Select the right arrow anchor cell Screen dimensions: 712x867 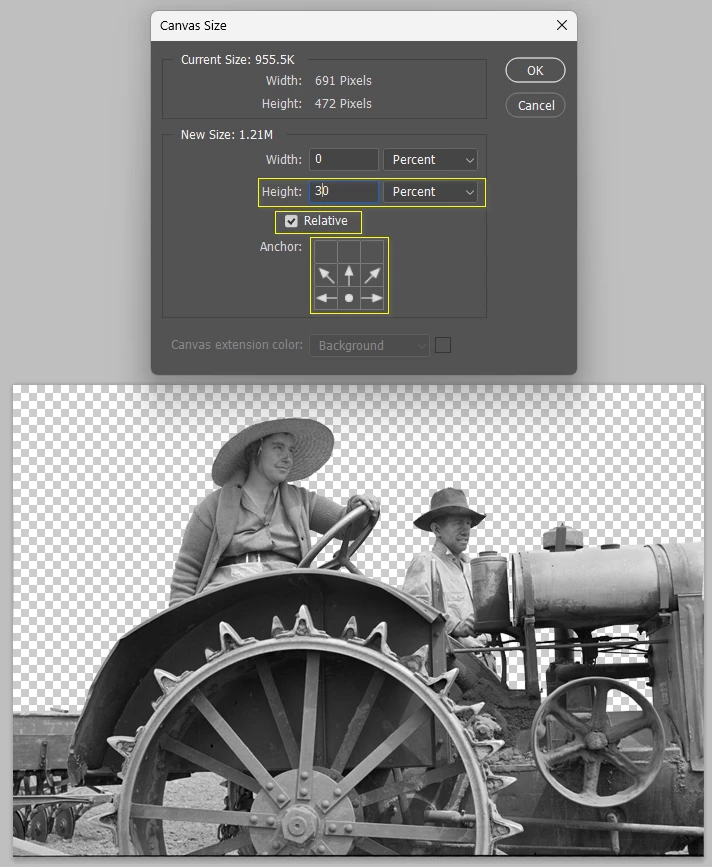point(372,298)
